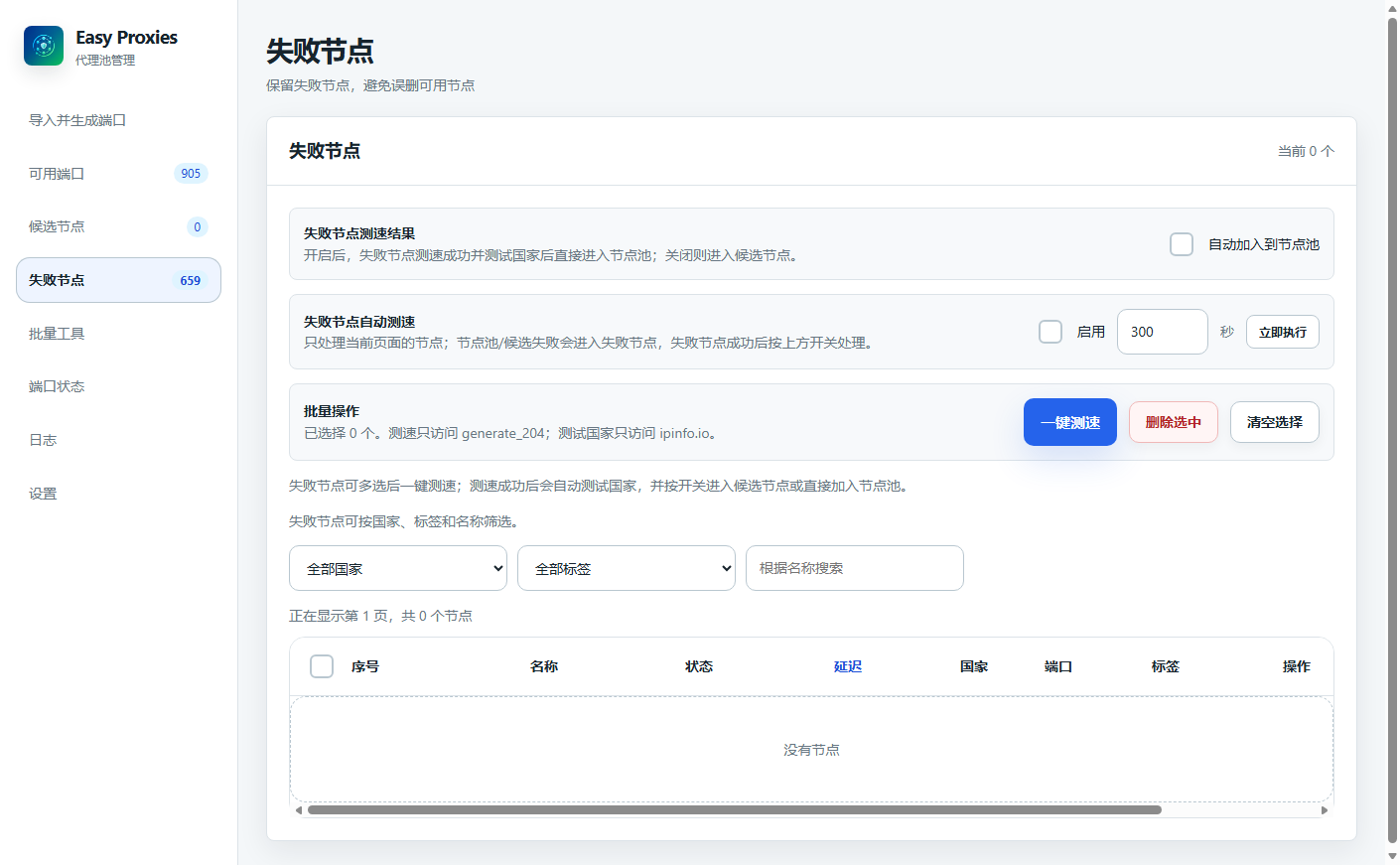This screenshot has height=865, width=1400.
Task: Click the 659 badge on 失败节点
Action: (x=191, y=281)
